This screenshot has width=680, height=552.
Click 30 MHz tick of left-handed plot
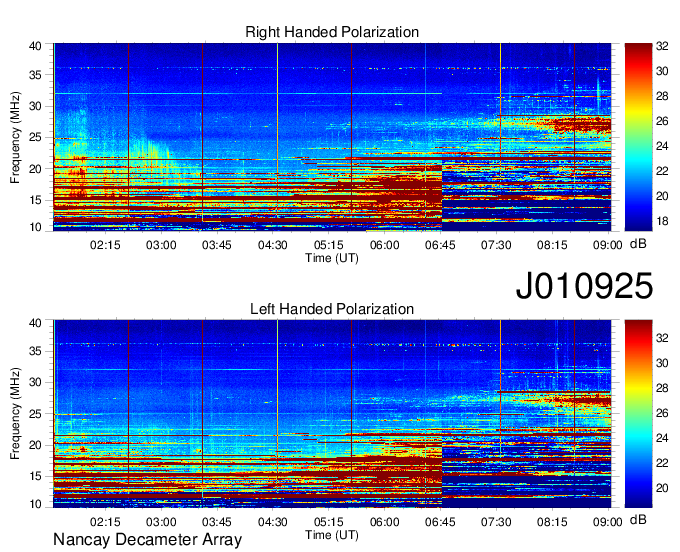tap(36, 382)
